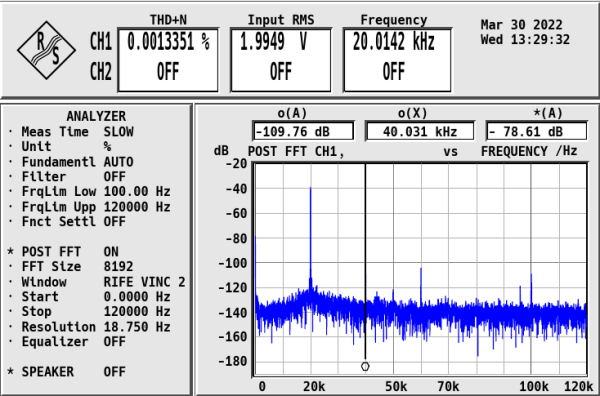
Task: Click the 100 kHz harmonic peak in graph
Action: click(531, 287)
